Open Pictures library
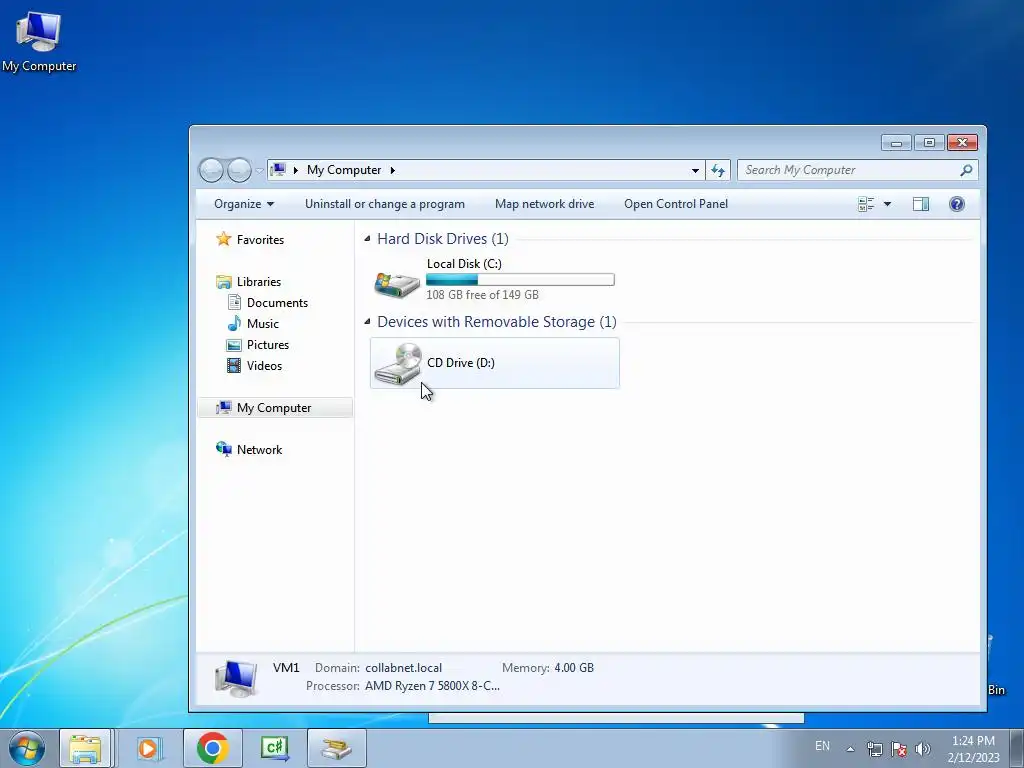Image resolution: width=1024 pixels, height=768 pixels. coord(268,344)
